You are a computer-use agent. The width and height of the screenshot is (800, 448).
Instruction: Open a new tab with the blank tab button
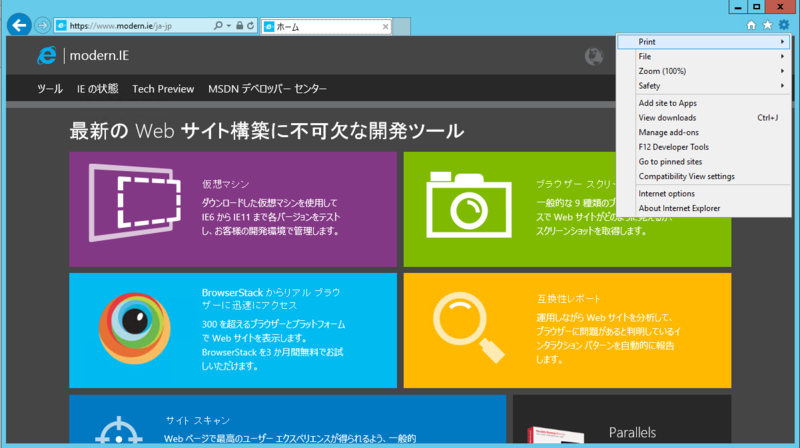coord(402,27)
